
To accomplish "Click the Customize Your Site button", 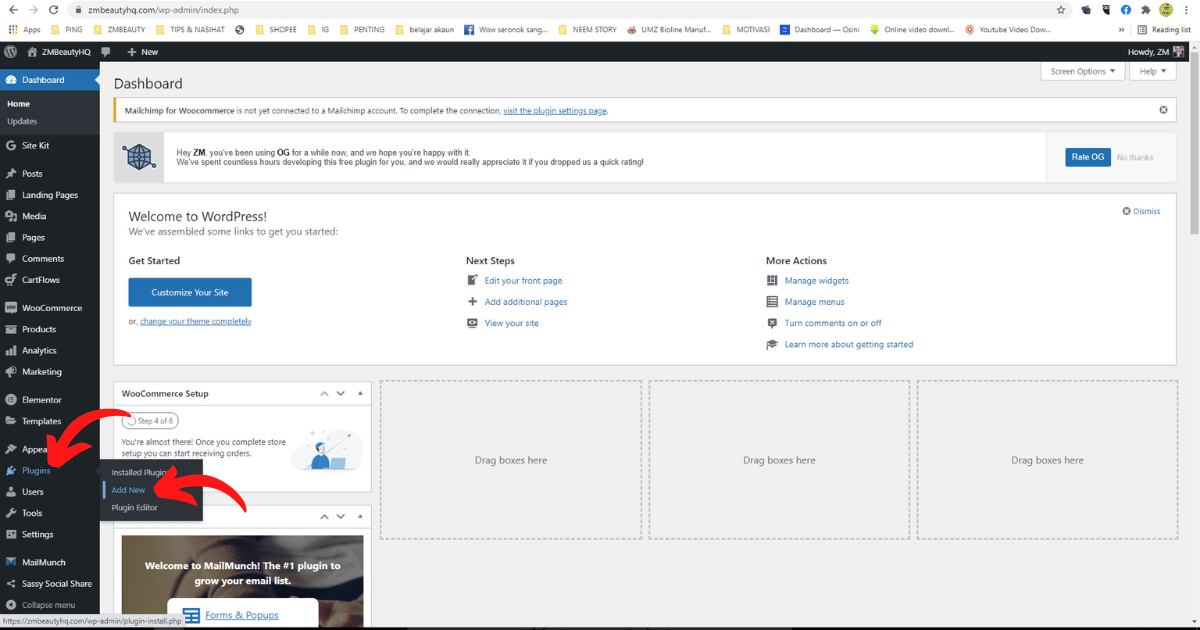I will [x=190, y=292].
